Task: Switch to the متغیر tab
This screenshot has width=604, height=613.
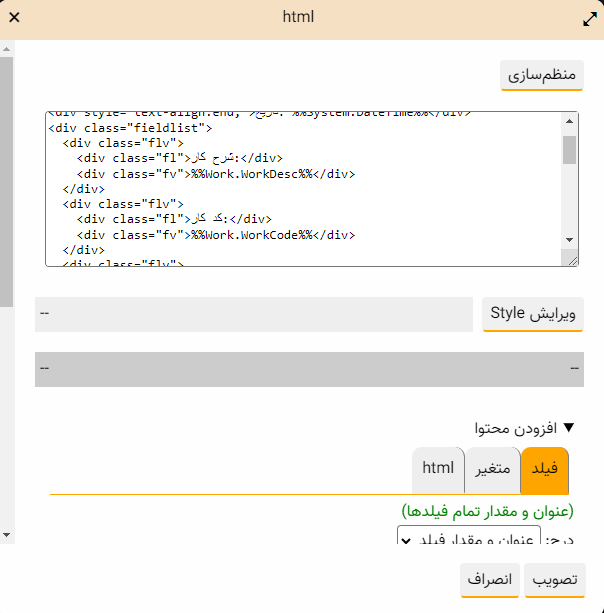Action: [x=492, y=470]
